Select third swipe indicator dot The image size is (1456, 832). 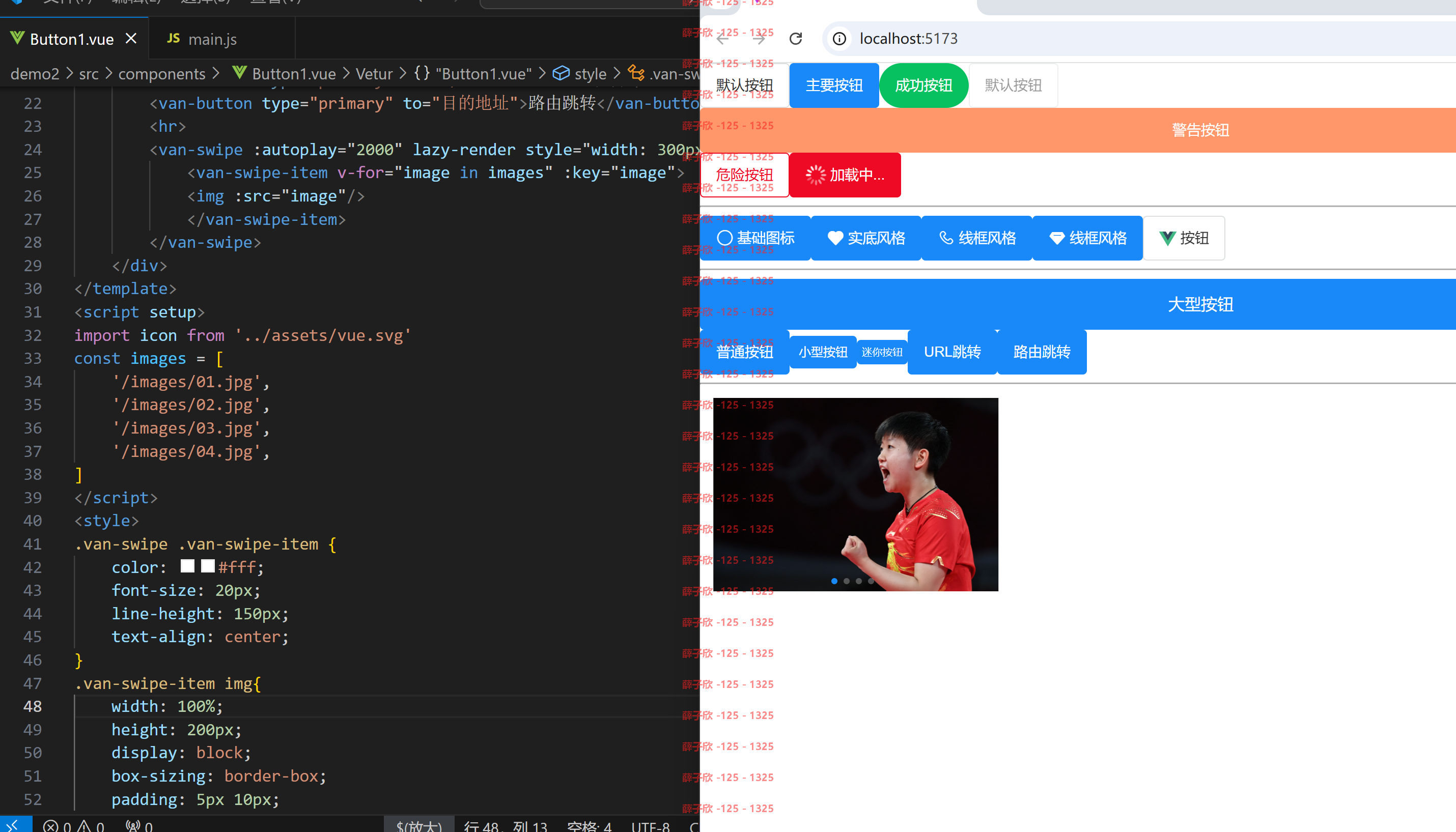click(859, 581)
